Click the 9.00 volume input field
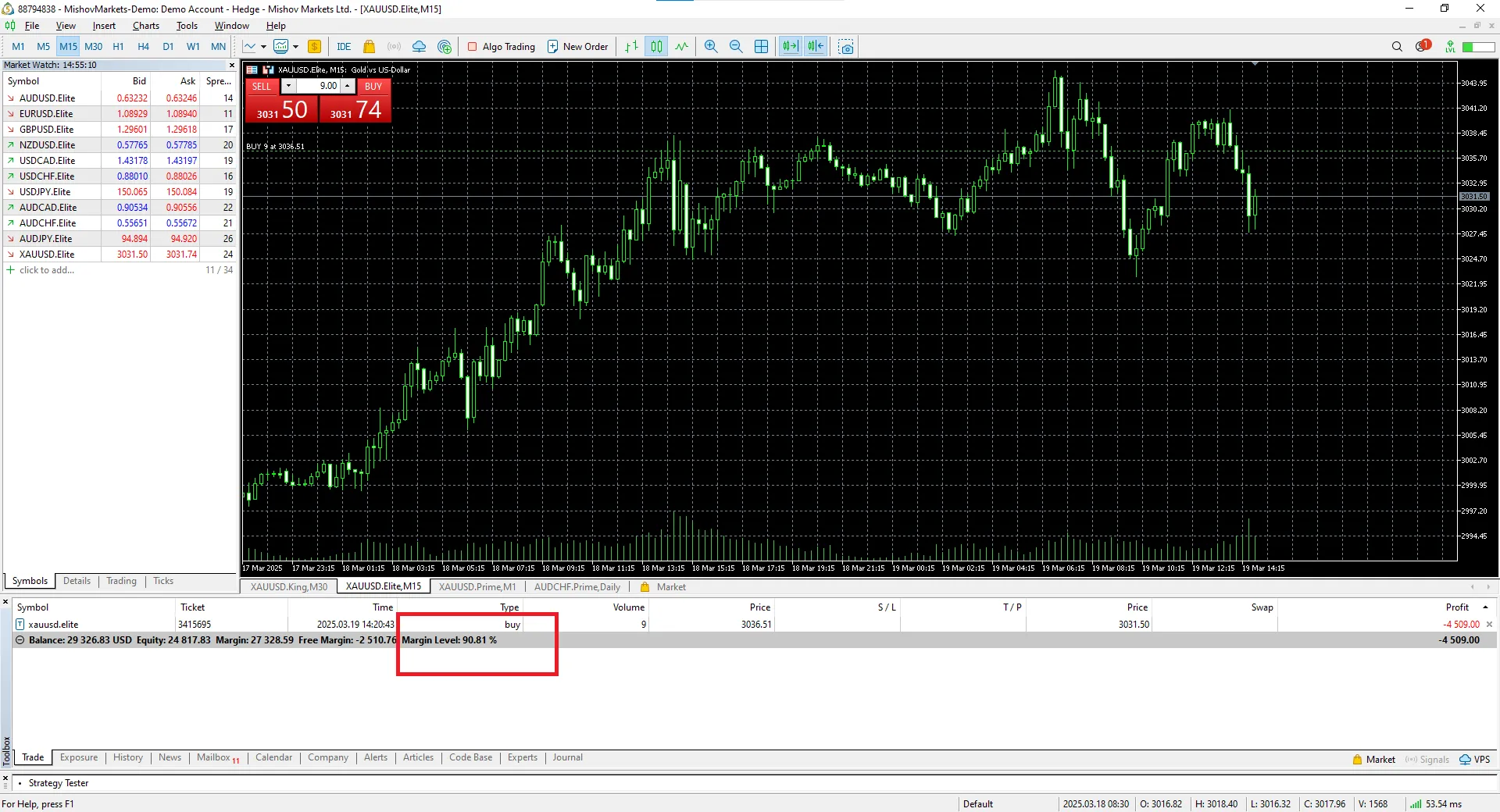This screenshot has height=812, width=1500. point(318,86)
